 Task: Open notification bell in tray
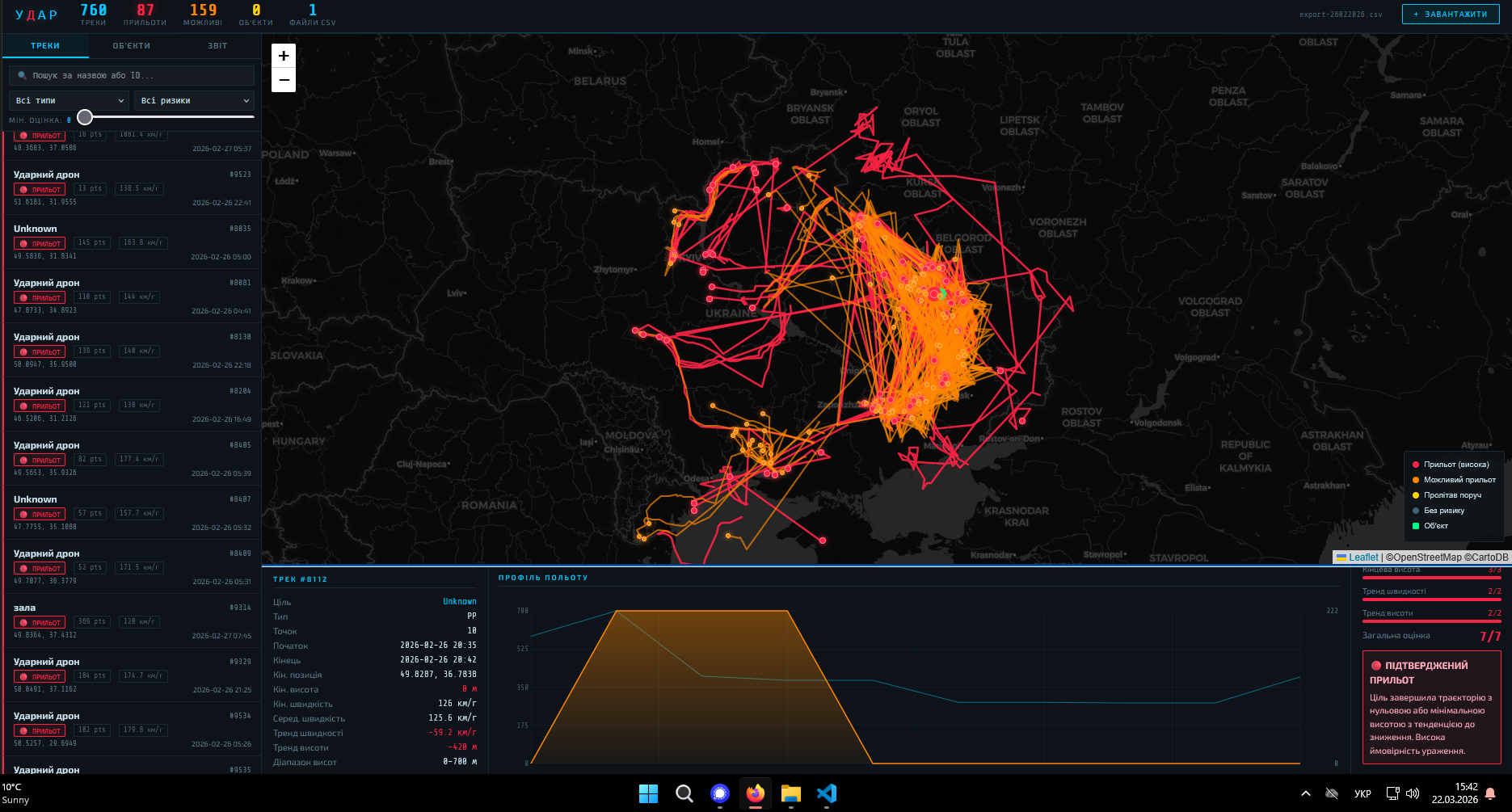point(1490,793)
